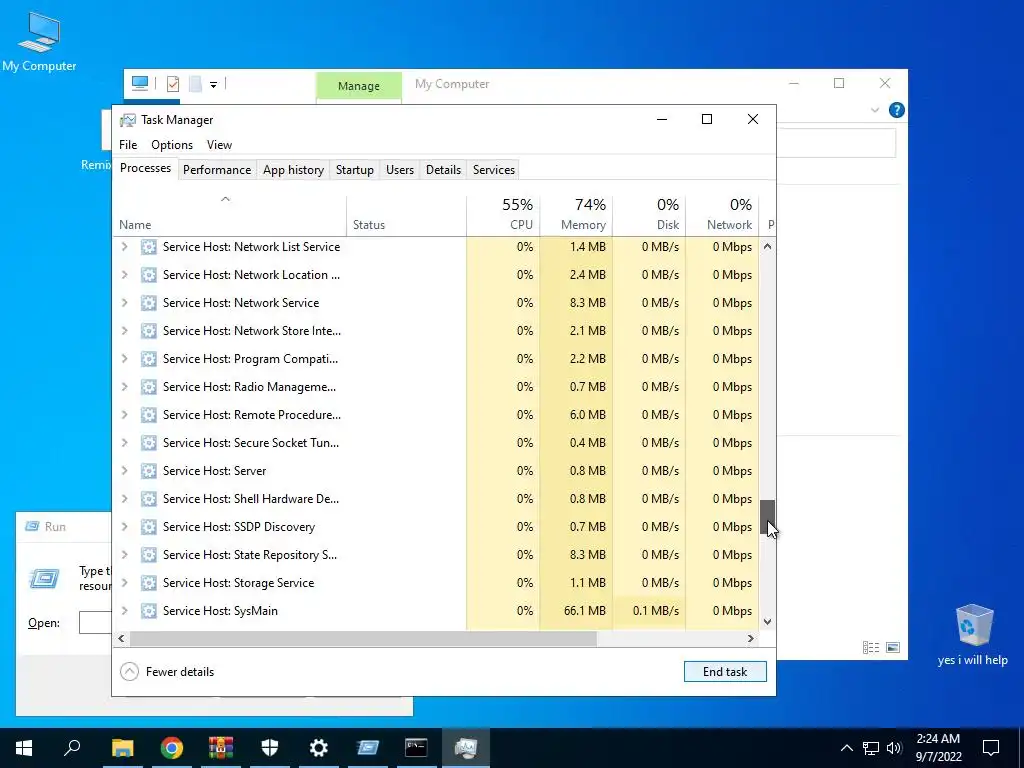Open the File menu in Task Manager
The height and width of the screenshot is (768, 1024).
pos(128,145)
